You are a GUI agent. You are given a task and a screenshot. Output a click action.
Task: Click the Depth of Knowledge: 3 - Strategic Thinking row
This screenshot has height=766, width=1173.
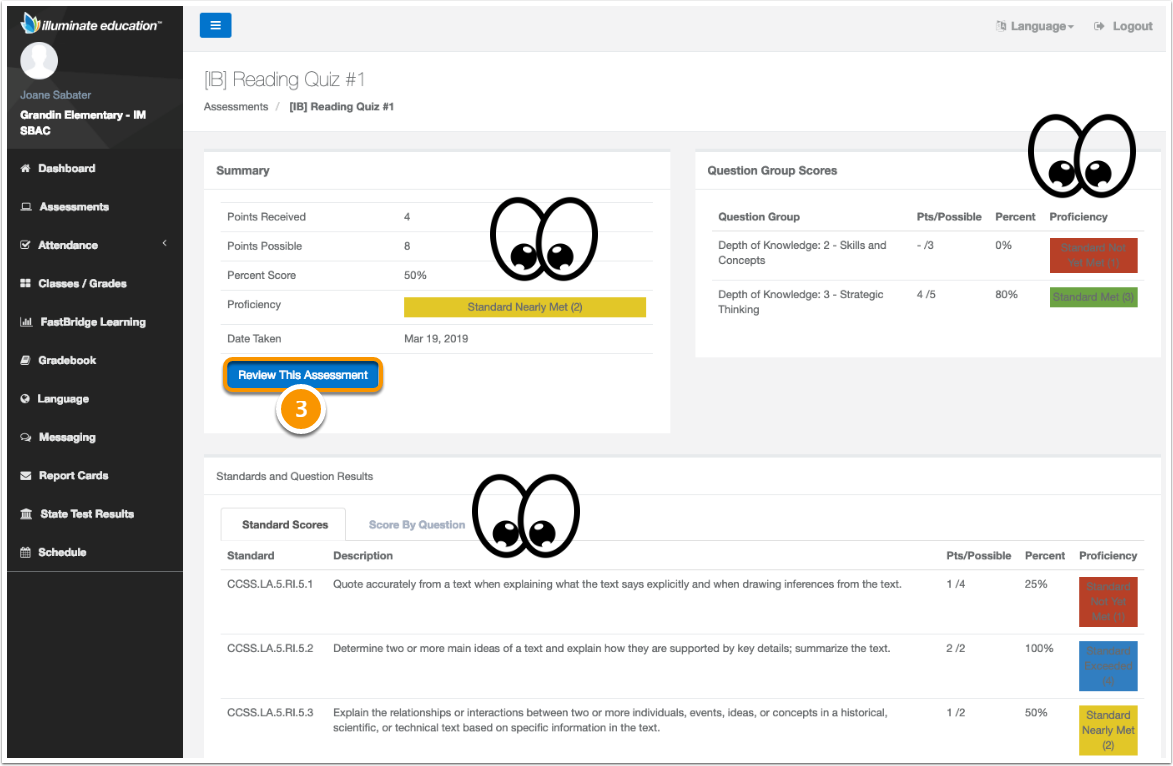[x=928, y=302]
